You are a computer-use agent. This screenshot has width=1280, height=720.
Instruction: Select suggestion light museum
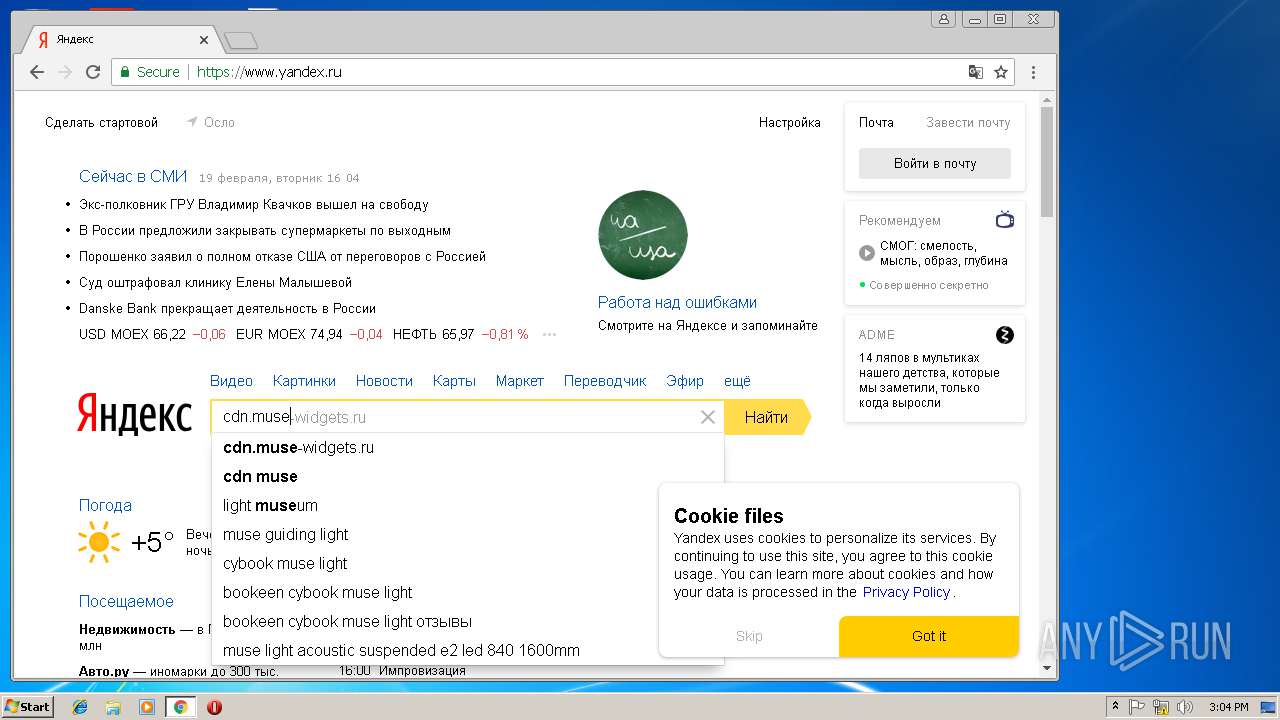(467, 505)
